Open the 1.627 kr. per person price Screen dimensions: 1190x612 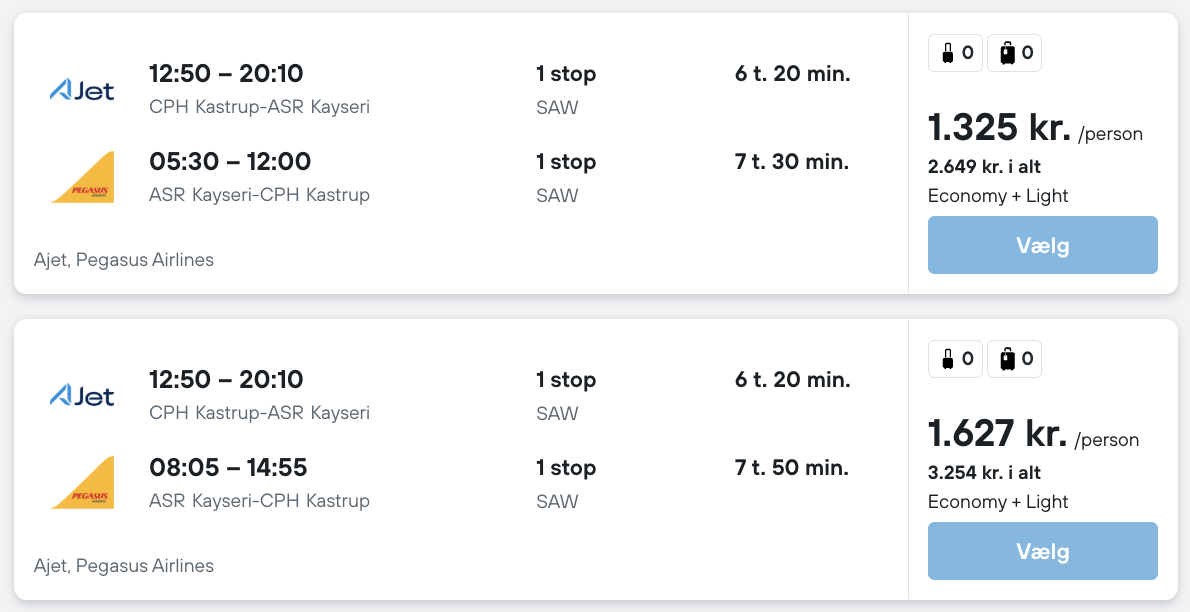pyautogui.click(x=998, y=434)
